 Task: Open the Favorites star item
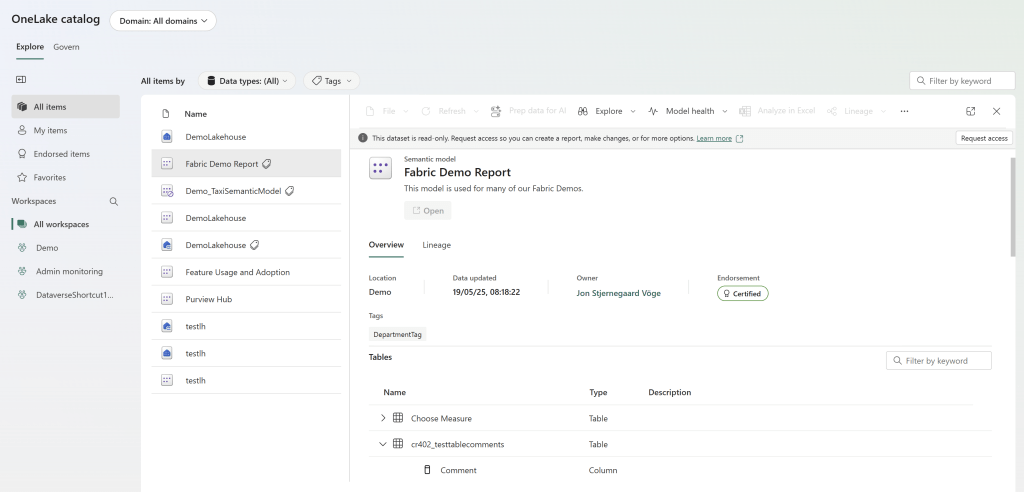point(49,177)
